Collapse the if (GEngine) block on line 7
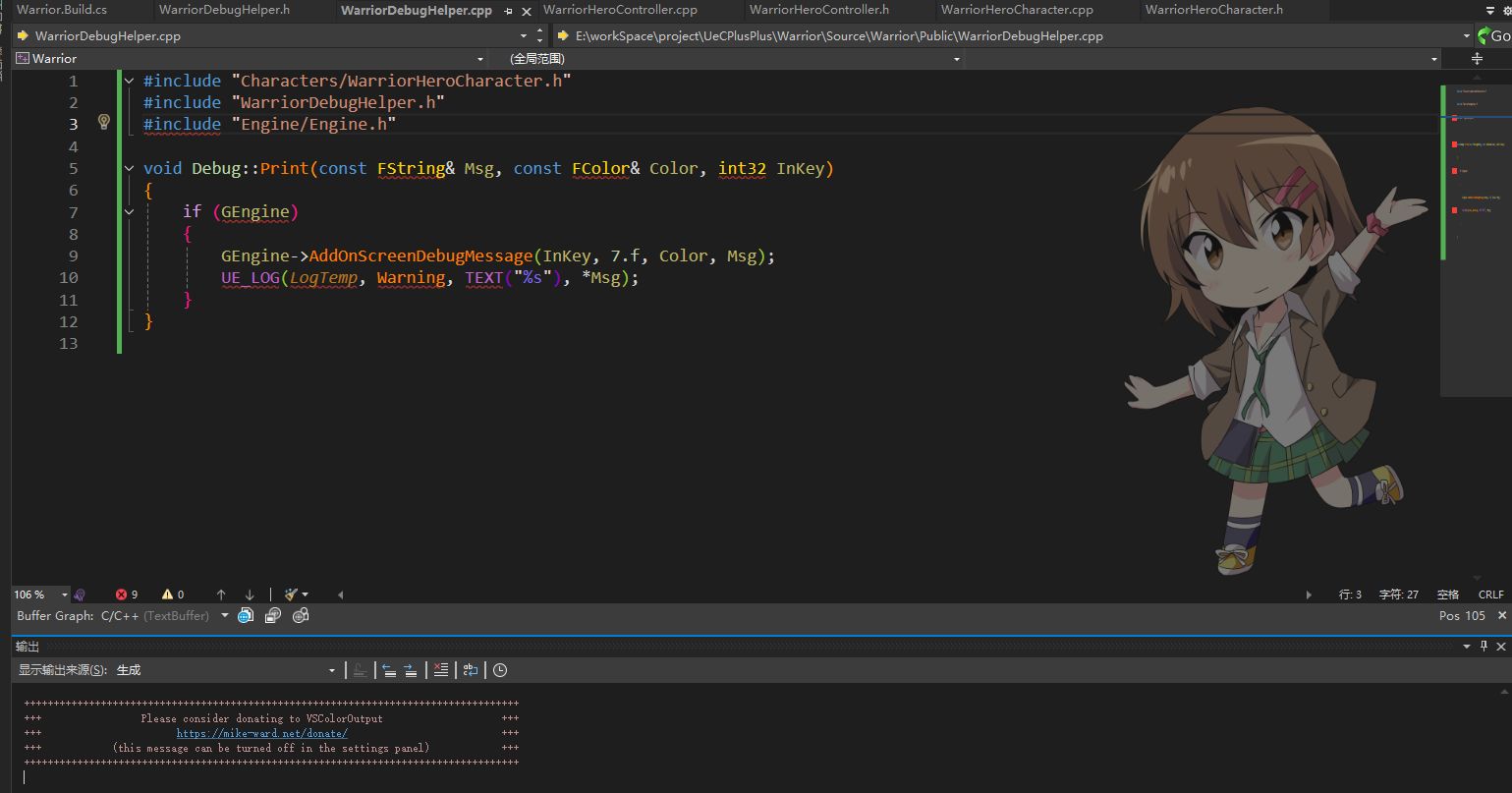 click(130, 211)
